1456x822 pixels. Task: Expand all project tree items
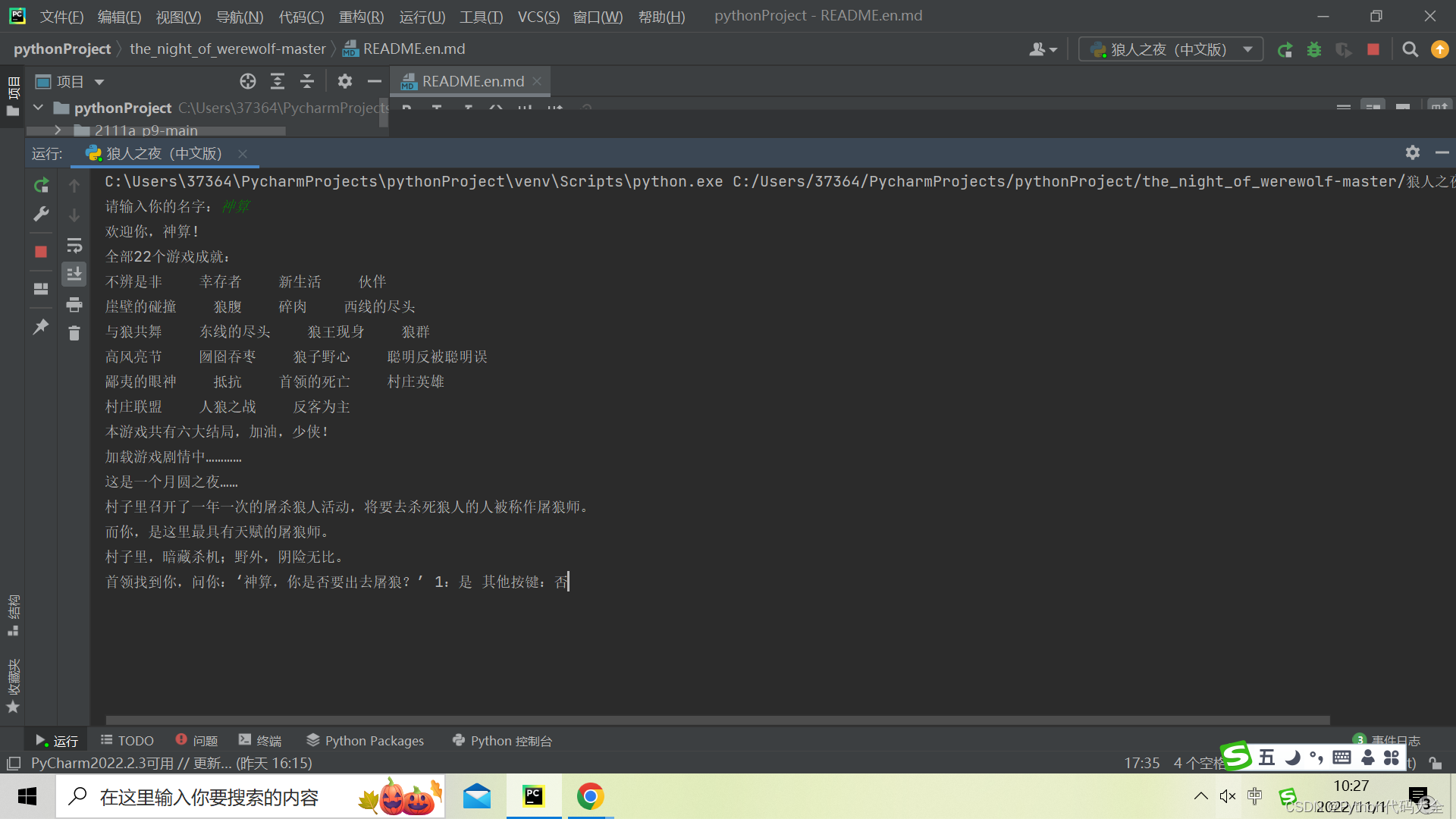click(278, 81)
